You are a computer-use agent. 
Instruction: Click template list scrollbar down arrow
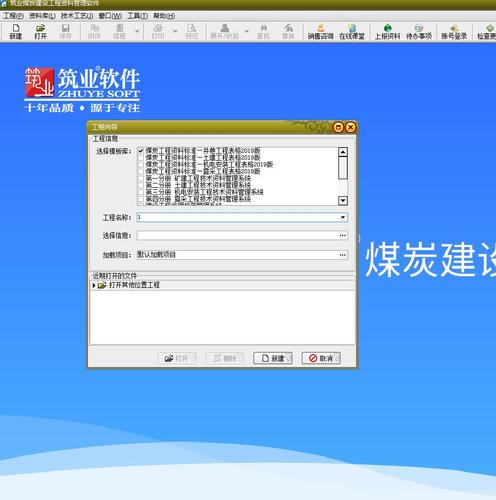[343, 201]
